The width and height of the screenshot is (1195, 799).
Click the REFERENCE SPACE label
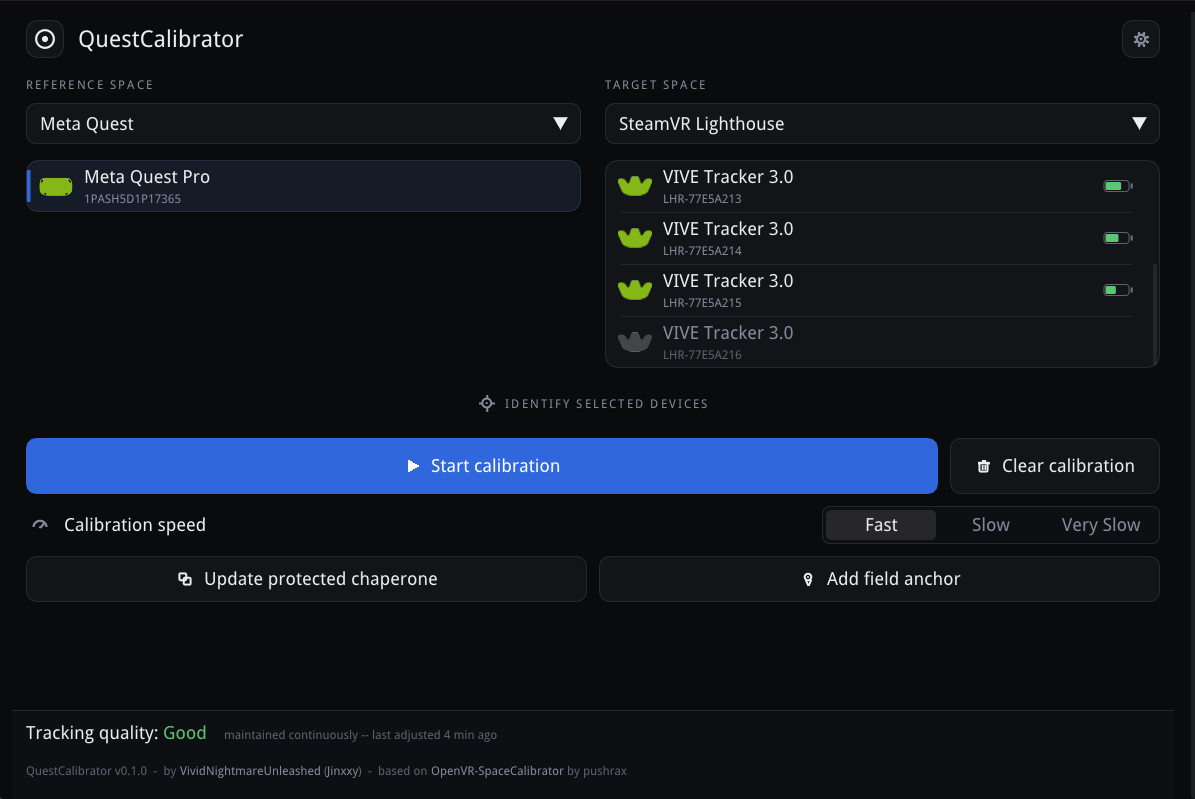90,85
